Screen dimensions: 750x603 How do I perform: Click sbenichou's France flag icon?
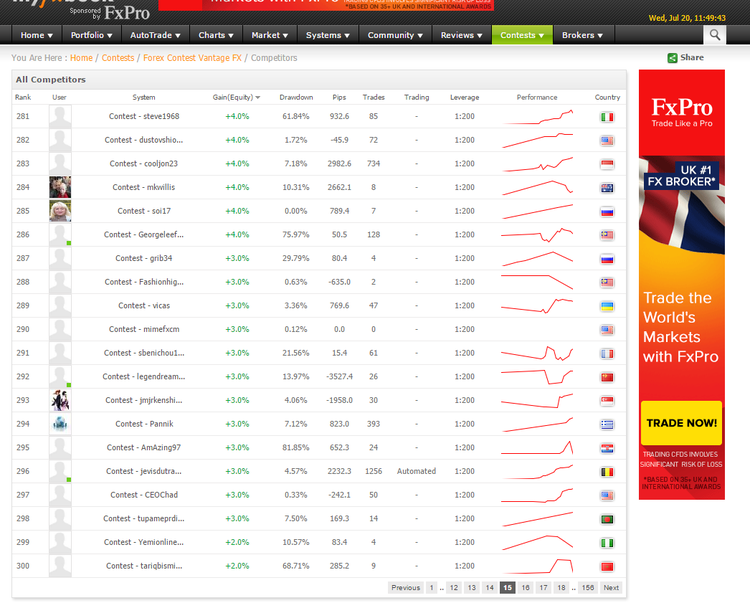coord(607,354)
